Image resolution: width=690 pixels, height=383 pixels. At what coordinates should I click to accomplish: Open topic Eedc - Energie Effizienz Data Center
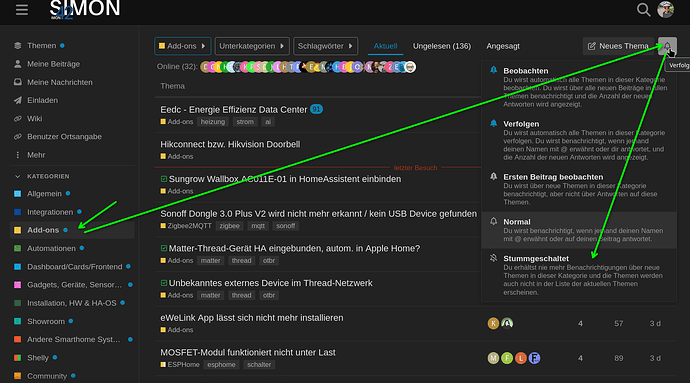click(x=233, y=110)
